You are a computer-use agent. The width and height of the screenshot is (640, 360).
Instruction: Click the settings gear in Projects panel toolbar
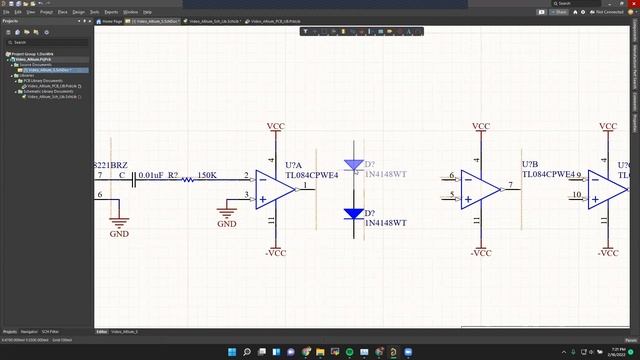[46, 32]
